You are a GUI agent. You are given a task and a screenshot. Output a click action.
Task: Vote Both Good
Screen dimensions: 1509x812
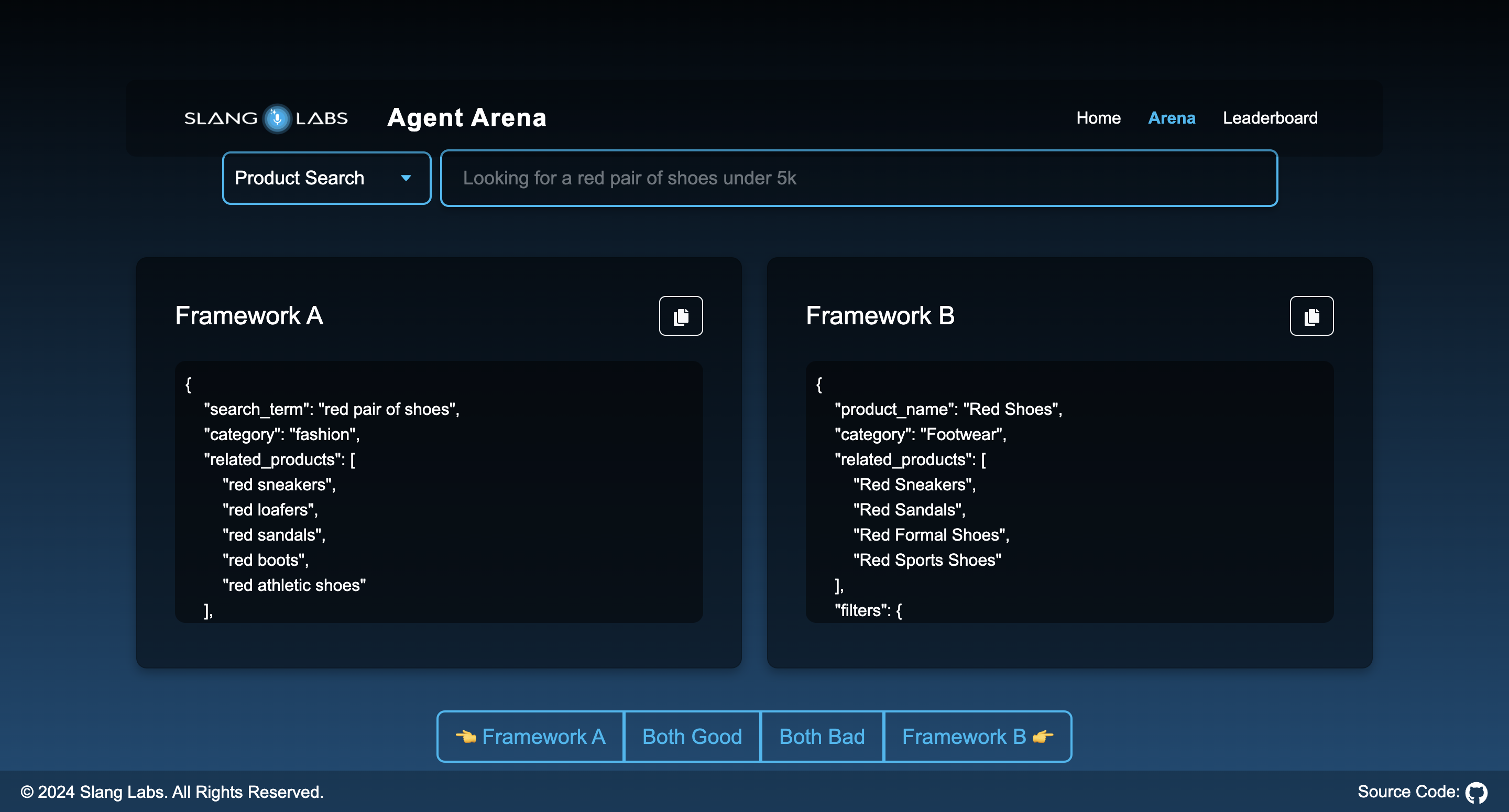pyautogui.click(x=692, y=737)
